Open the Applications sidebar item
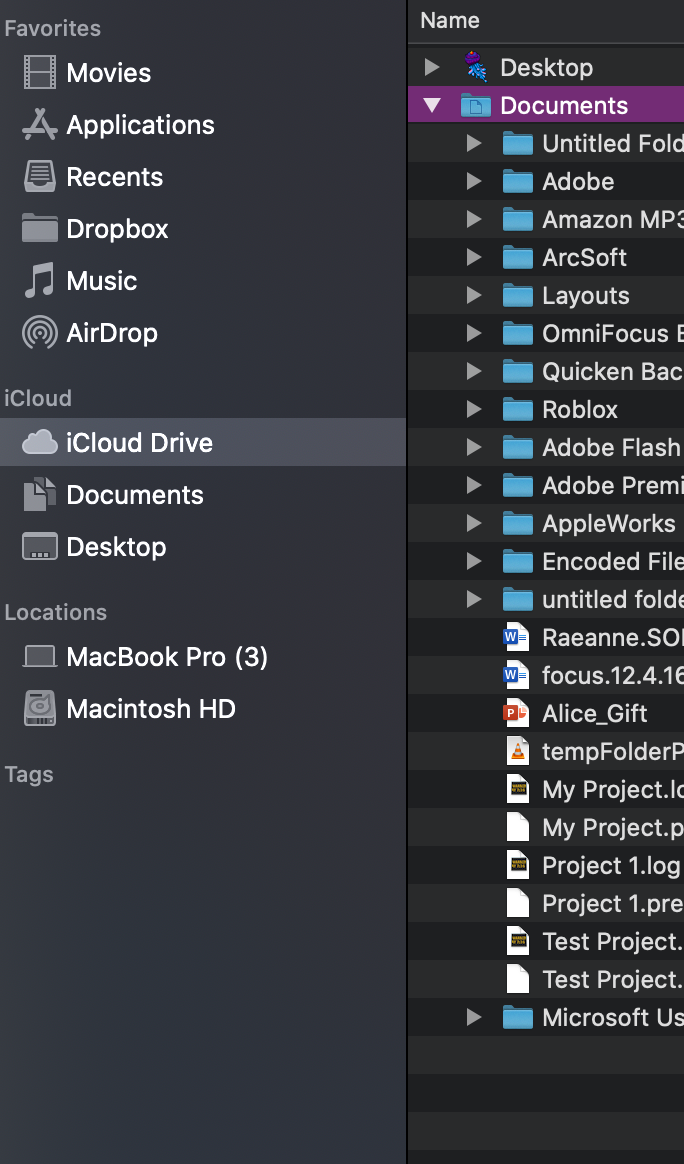This screenshot has height=1164, width=684. 139,125
